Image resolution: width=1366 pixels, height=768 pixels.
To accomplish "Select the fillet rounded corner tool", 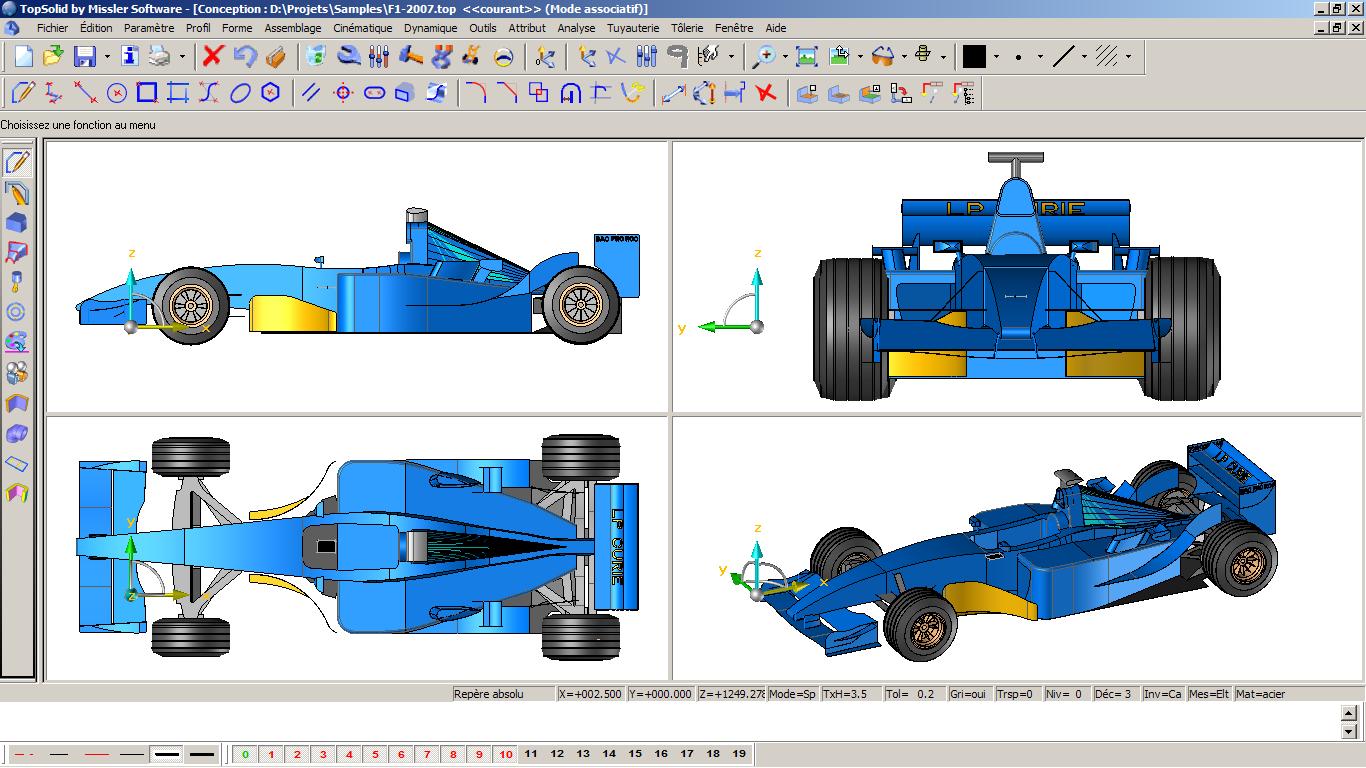I will coord(476,94).
